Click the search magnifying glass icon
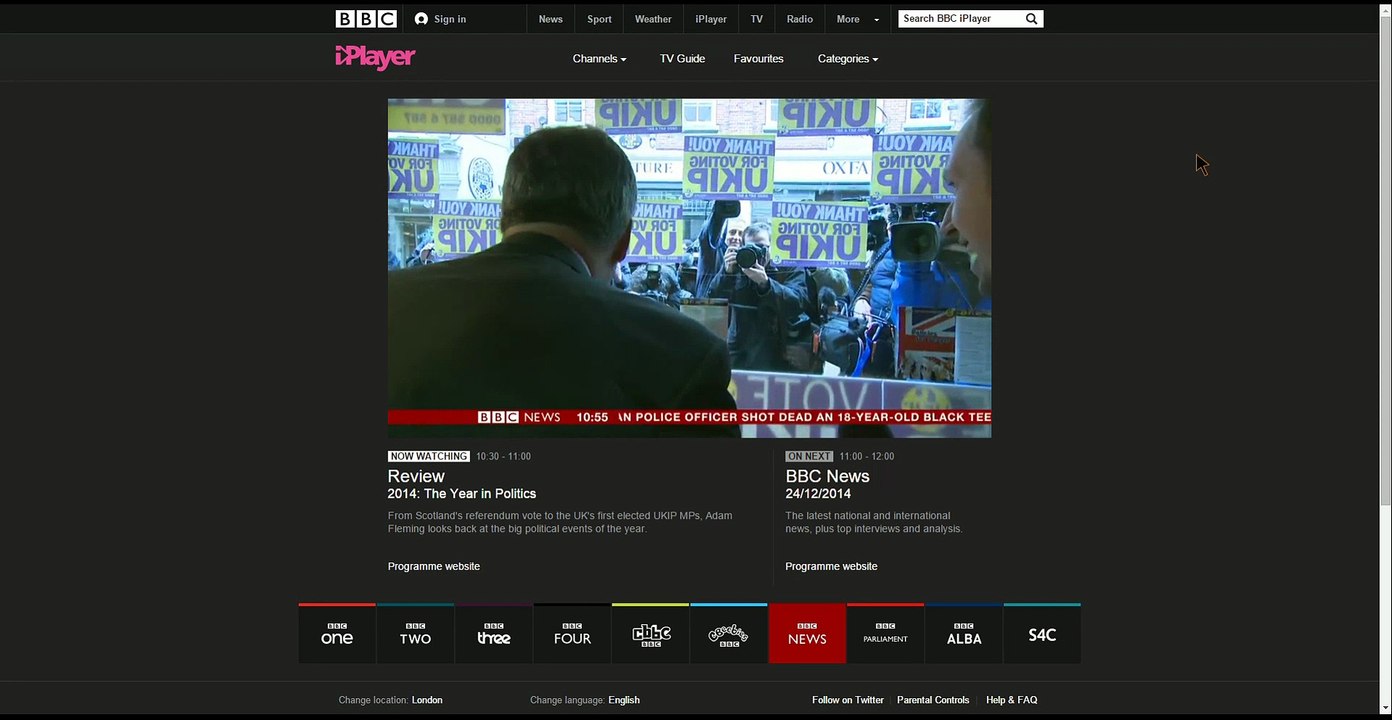 tap(1031, 19)
